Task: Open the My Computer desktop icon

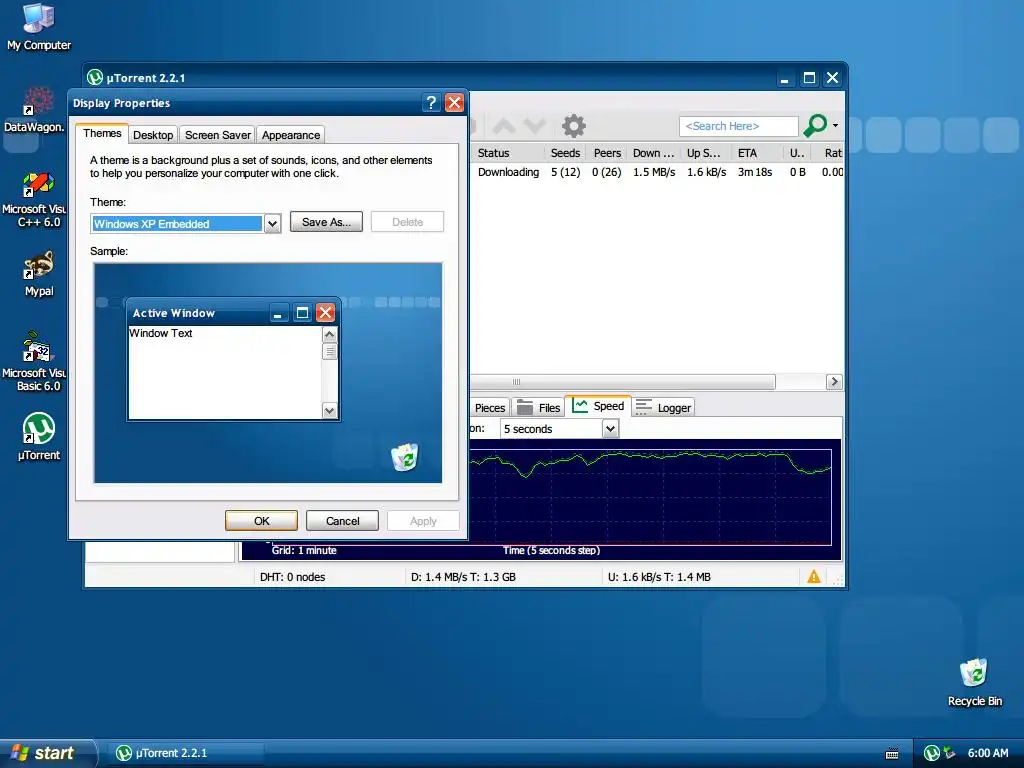Action: 39,26
